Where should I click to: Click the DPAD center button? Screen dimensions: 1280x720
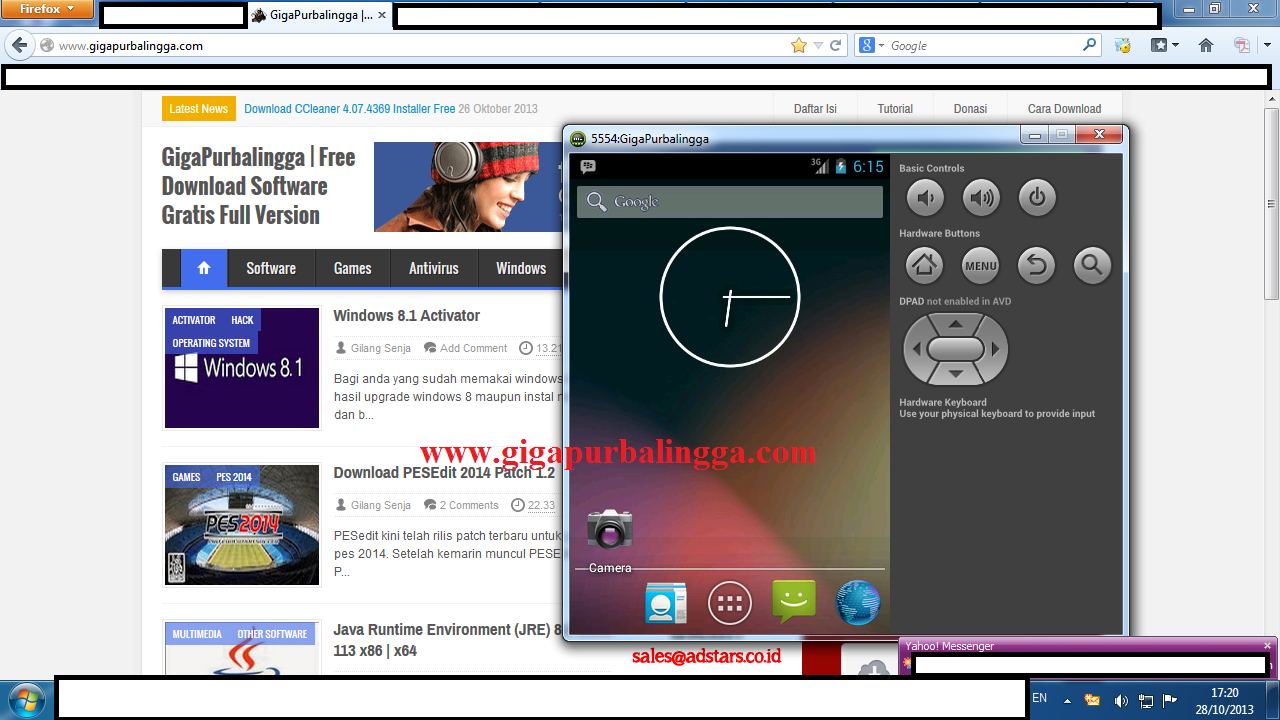[955, 349]
